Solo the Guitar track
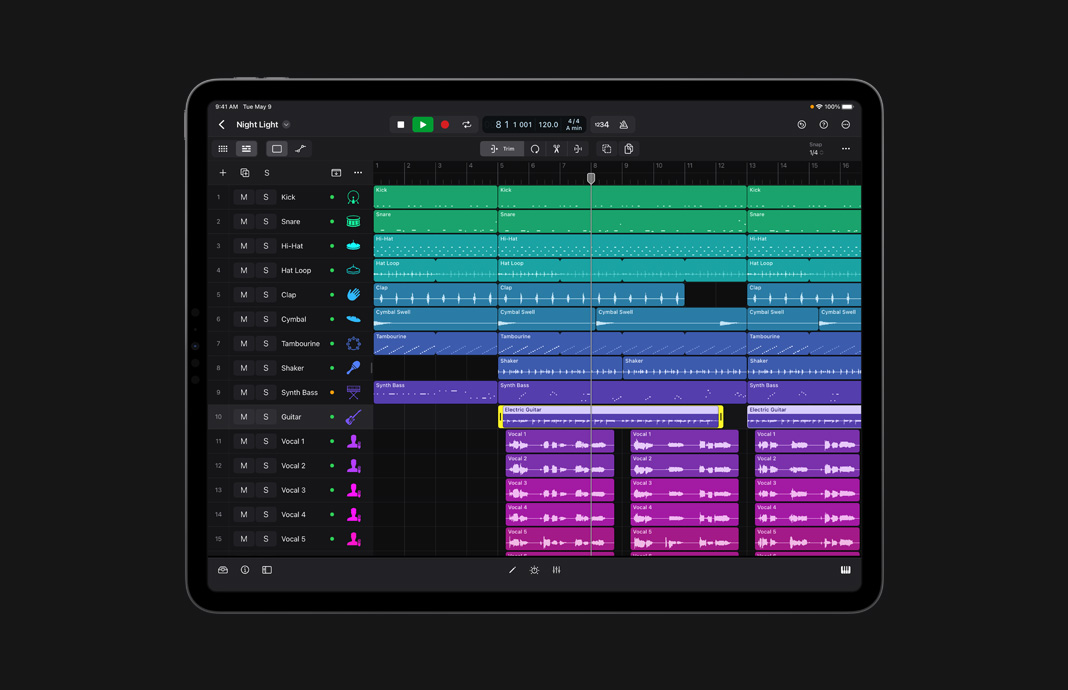Screen dimensions: 1068x690 tap(266, 417)
